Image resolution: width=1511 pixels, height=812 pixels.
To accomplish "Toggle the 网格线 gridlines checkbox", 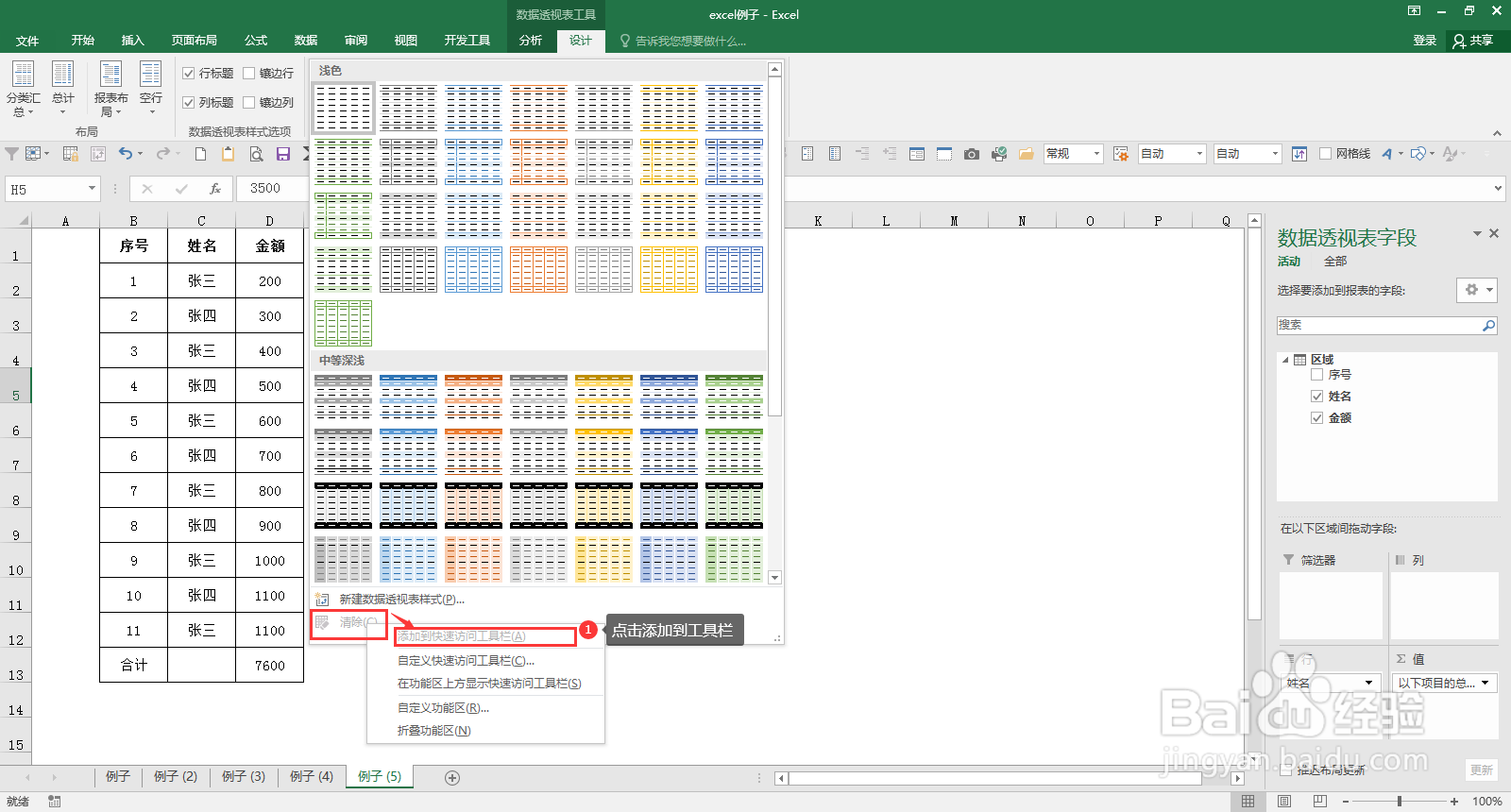I will pyautogui.click(x=1325, y=154).
